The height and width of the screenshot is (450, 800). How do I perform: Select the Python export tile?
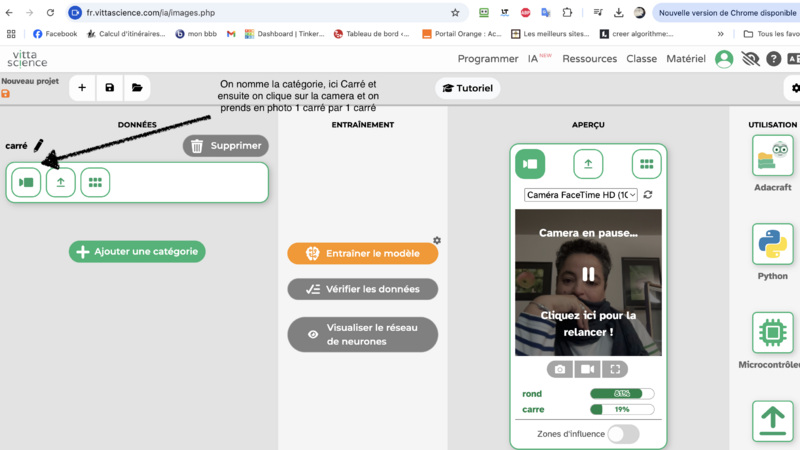(772, 252)
